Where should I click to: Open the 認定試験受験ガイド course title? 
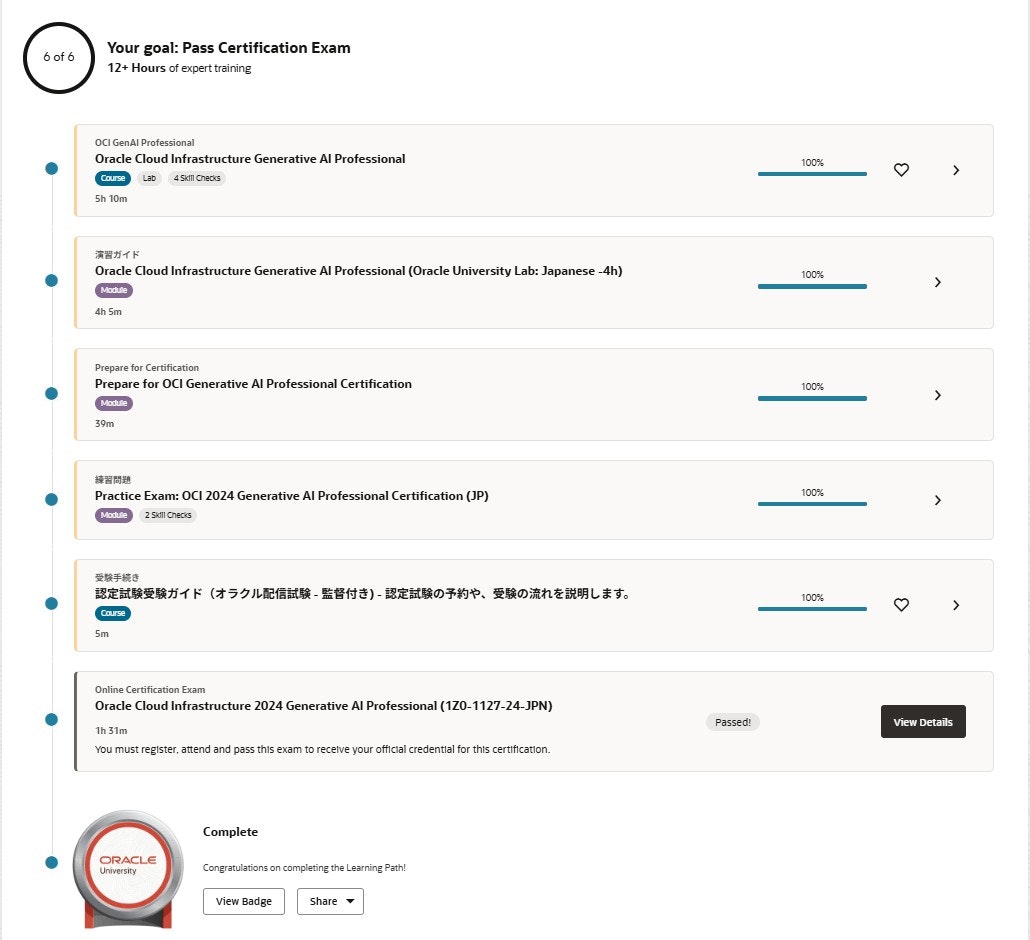(x=363, y=594)
